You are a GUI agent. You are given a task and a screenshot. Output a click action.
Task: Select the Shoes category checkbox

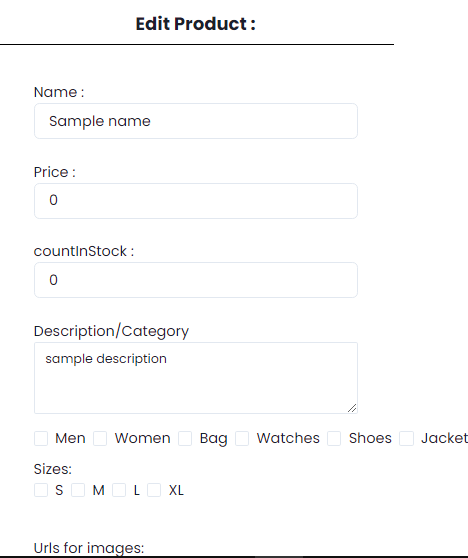[334, 438]
